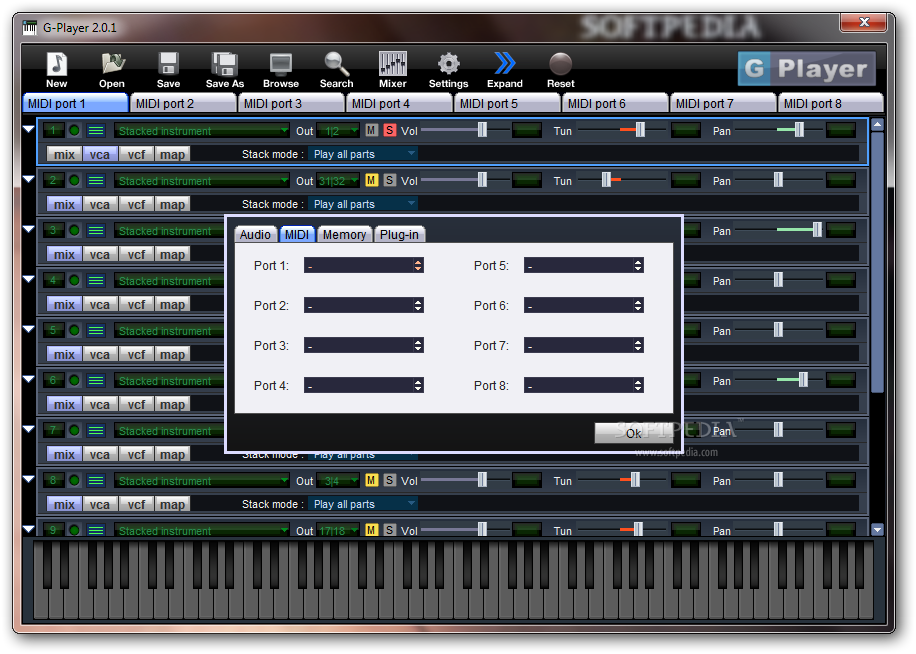Collapse channel 1 with its triangle
Image resolution: width=916 pixels, height=654 pixels.
[x=29, y=129]
